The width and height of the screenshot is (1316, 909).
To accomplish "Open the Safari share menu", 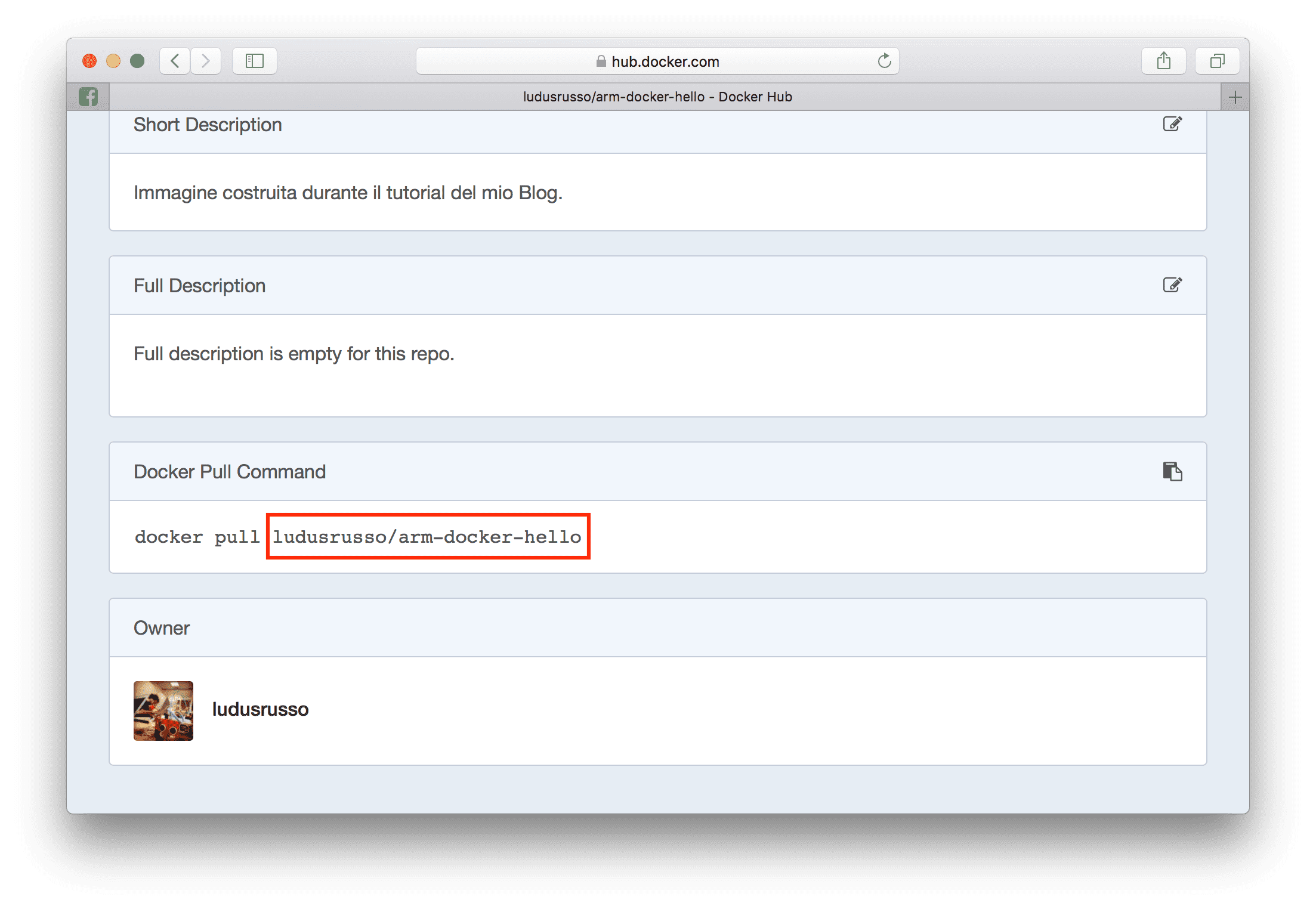I will tap(1163, 61).
